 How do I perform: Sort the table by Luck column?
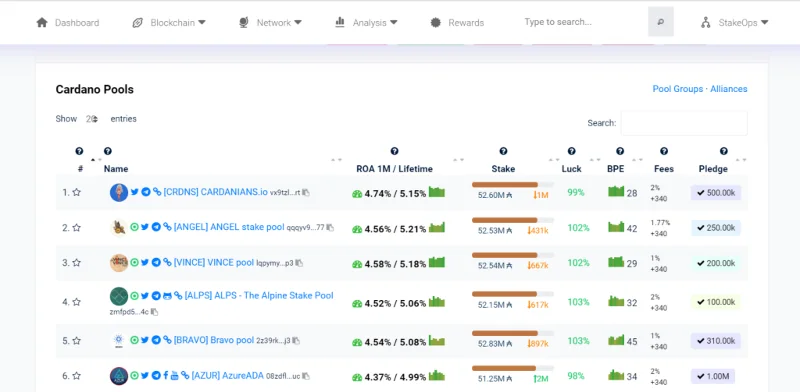pos(571,169)
